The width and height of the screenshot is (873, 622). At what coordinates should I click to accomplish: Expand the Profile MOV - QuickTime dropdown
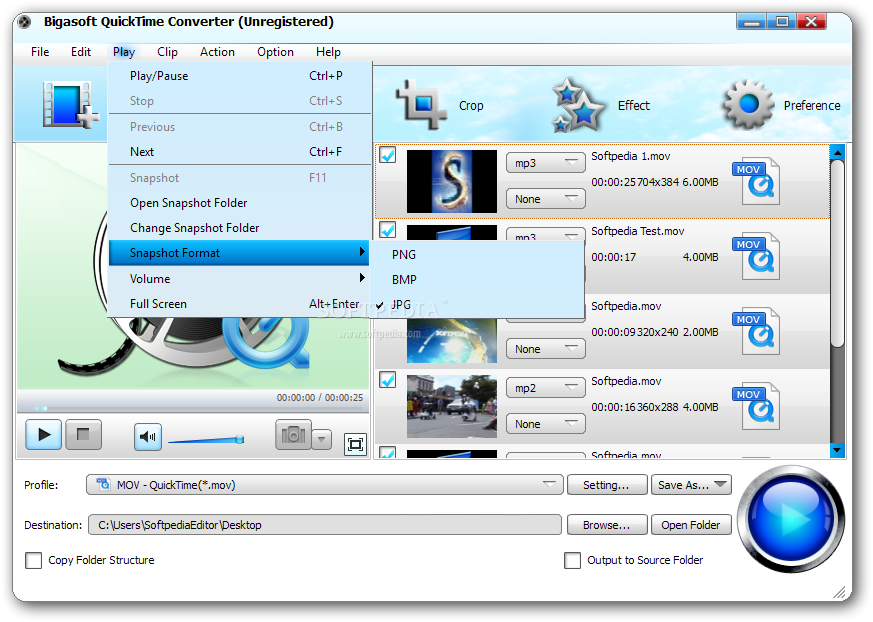click(325, 484)
